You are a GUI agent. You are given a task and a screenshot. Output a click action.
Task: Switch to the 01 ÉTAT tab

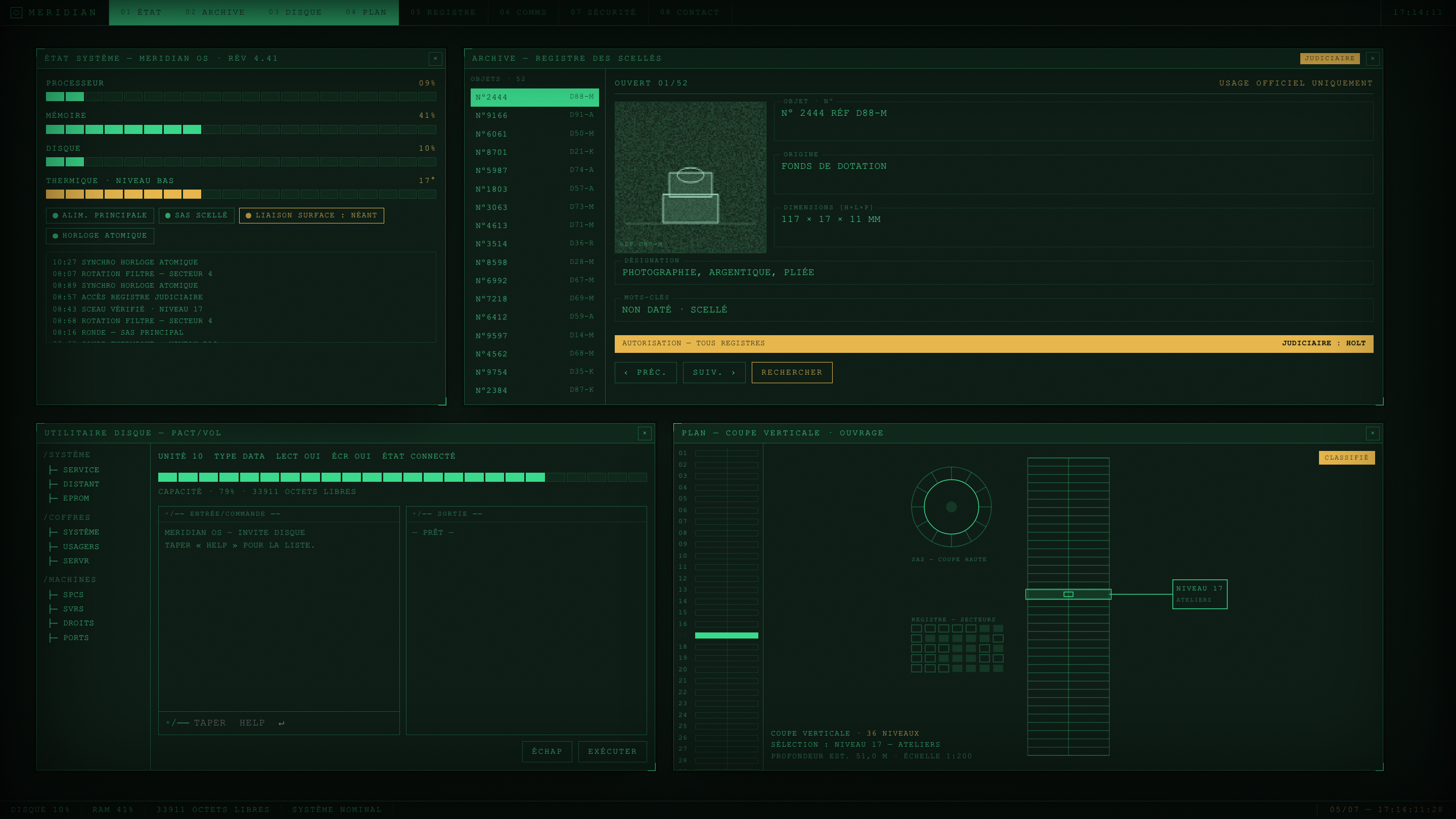141,13
